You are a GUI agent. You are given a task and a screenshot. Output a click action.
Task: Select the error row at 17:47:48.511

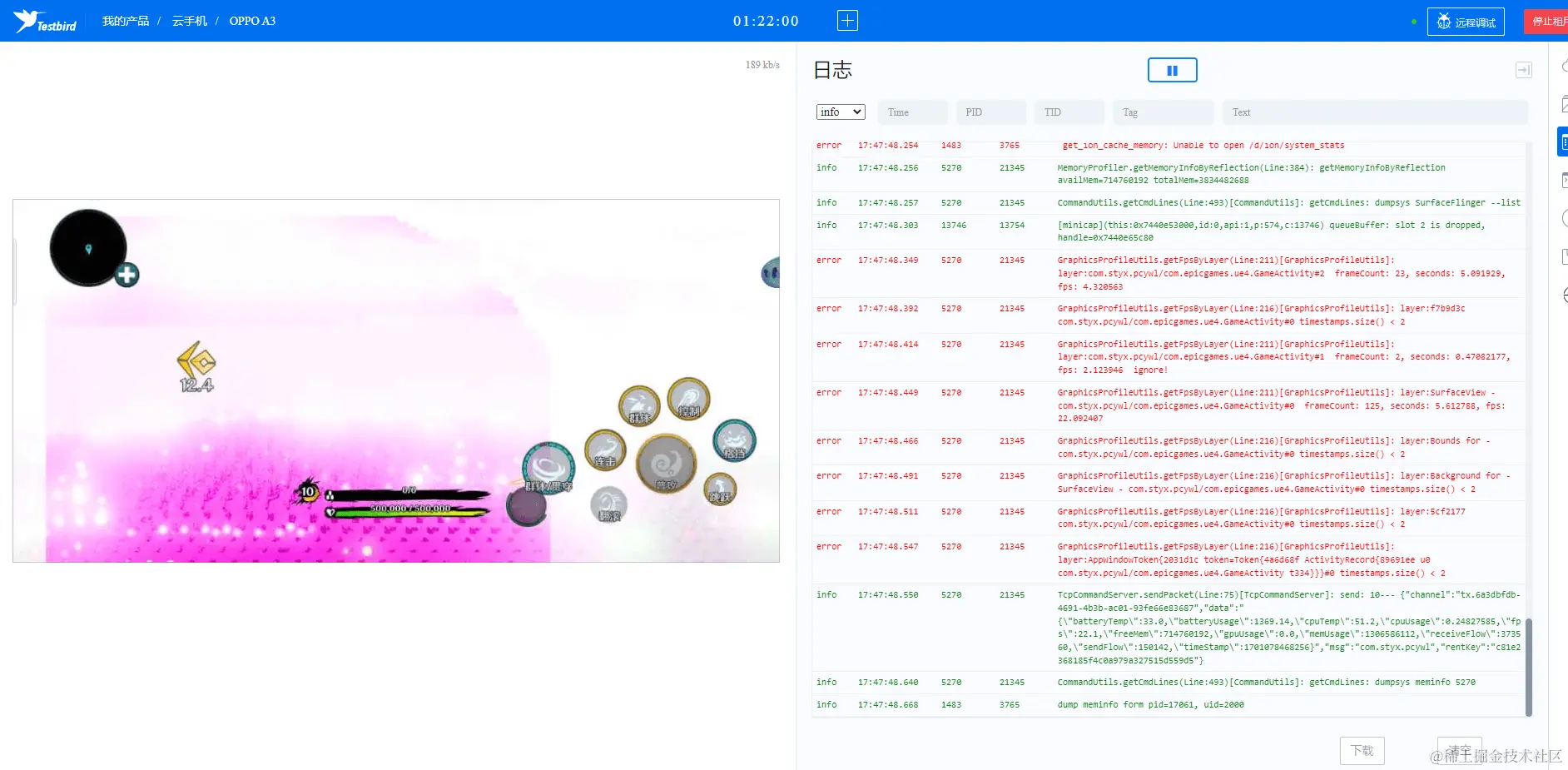pyautogui.click(x=1169, y=518)
